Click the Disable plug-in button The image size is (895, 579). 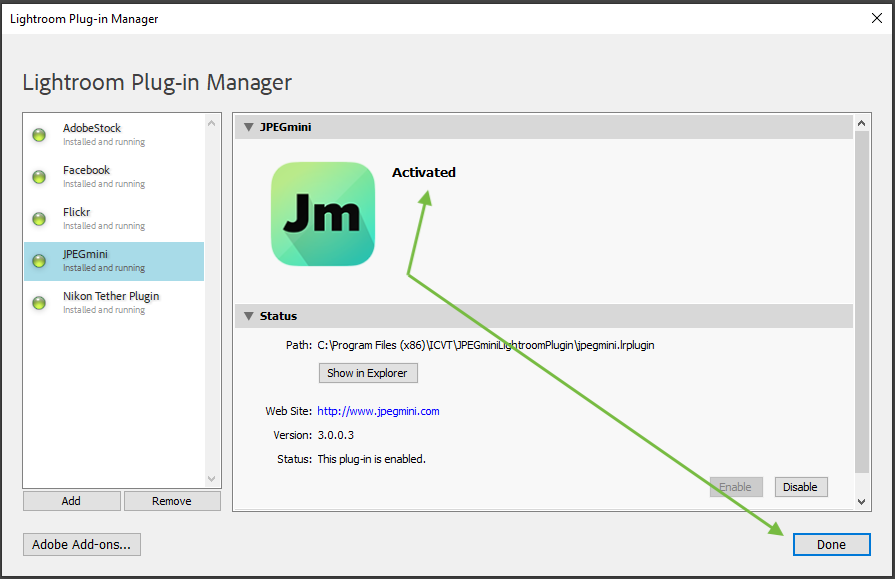(800, 487)
